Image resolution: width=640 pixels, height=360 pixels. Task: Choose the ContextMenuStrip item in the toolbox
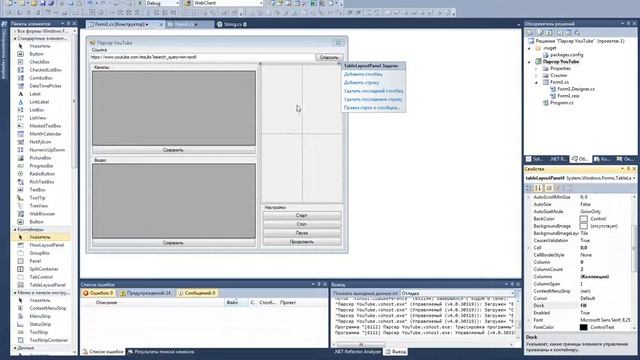(48, 308)
